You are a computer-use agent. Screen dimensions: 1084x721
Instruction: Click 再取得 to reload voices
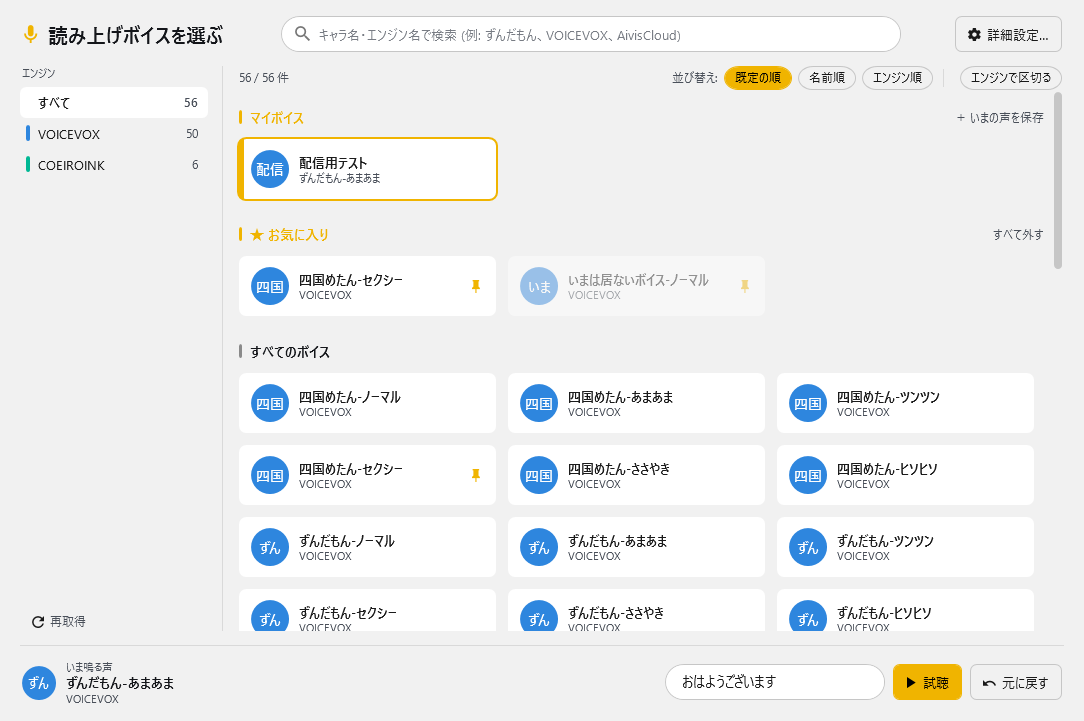tap(59, 621)
